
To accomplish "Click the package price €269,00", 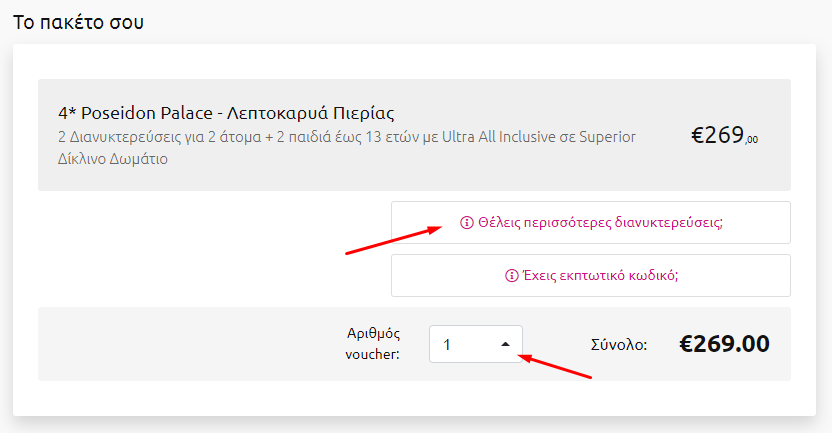I will click(724, 135).
